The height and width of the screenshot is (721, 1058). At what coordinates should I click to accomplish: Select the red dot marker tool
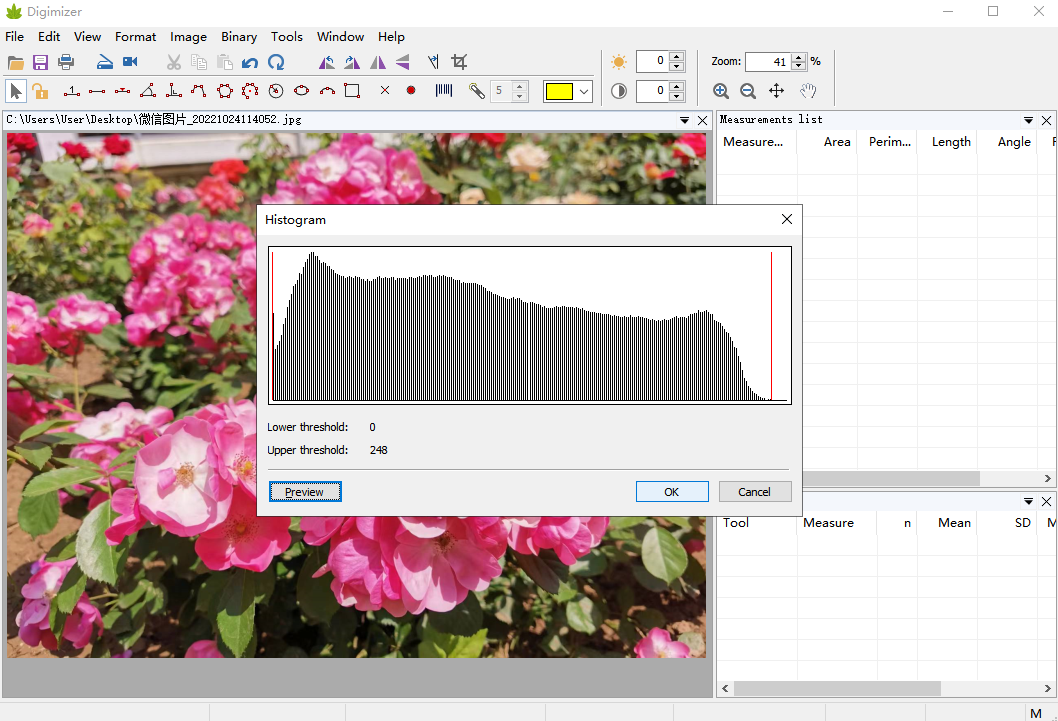[411, 90]
